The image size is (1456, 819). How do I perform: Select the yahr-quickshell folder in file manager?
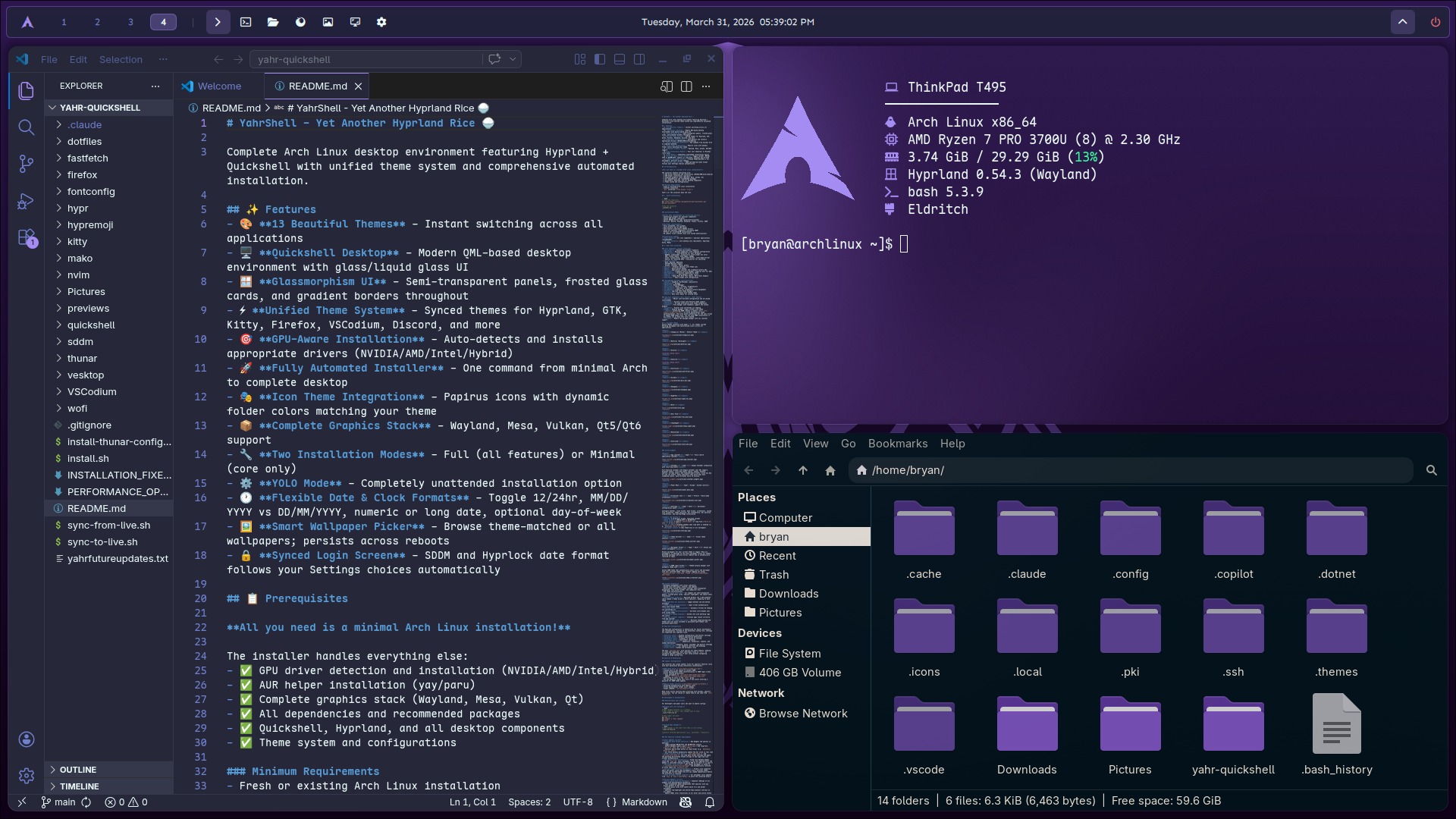pyautogui.click(x=1233, y=734)
